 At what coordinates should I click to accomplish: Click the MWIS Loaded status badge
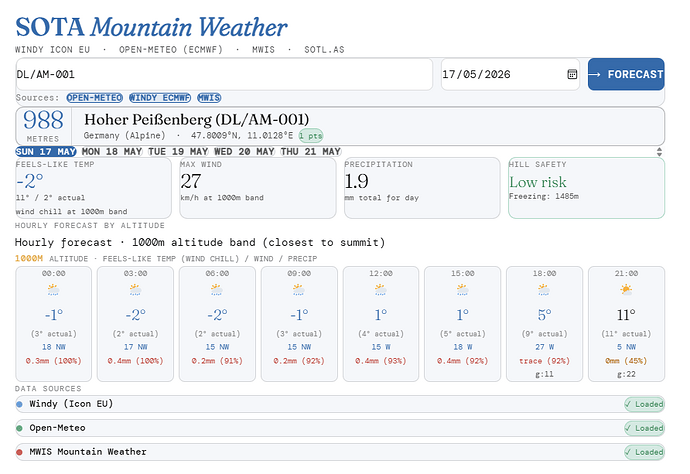click(x=644, y=452)
